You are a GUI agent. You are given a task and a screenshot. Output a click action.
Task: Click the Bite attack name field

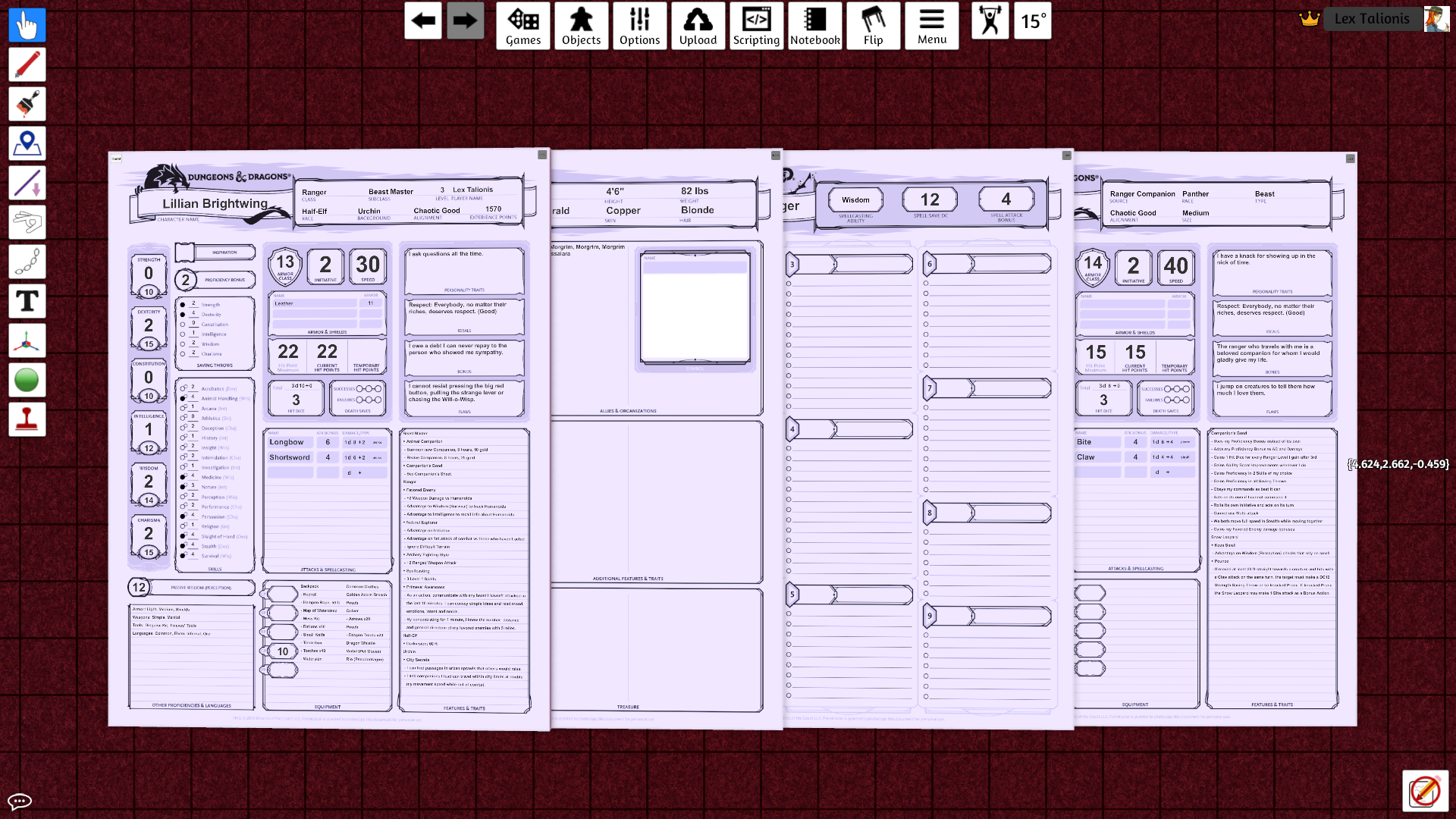[1097, 442]
